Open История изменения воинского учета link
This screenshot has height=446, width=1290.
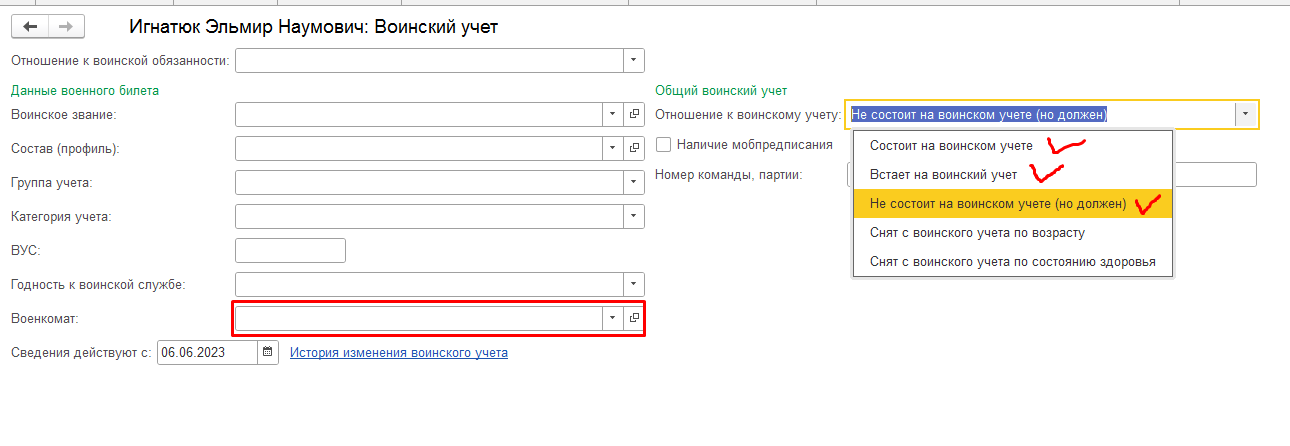point(398,353)
